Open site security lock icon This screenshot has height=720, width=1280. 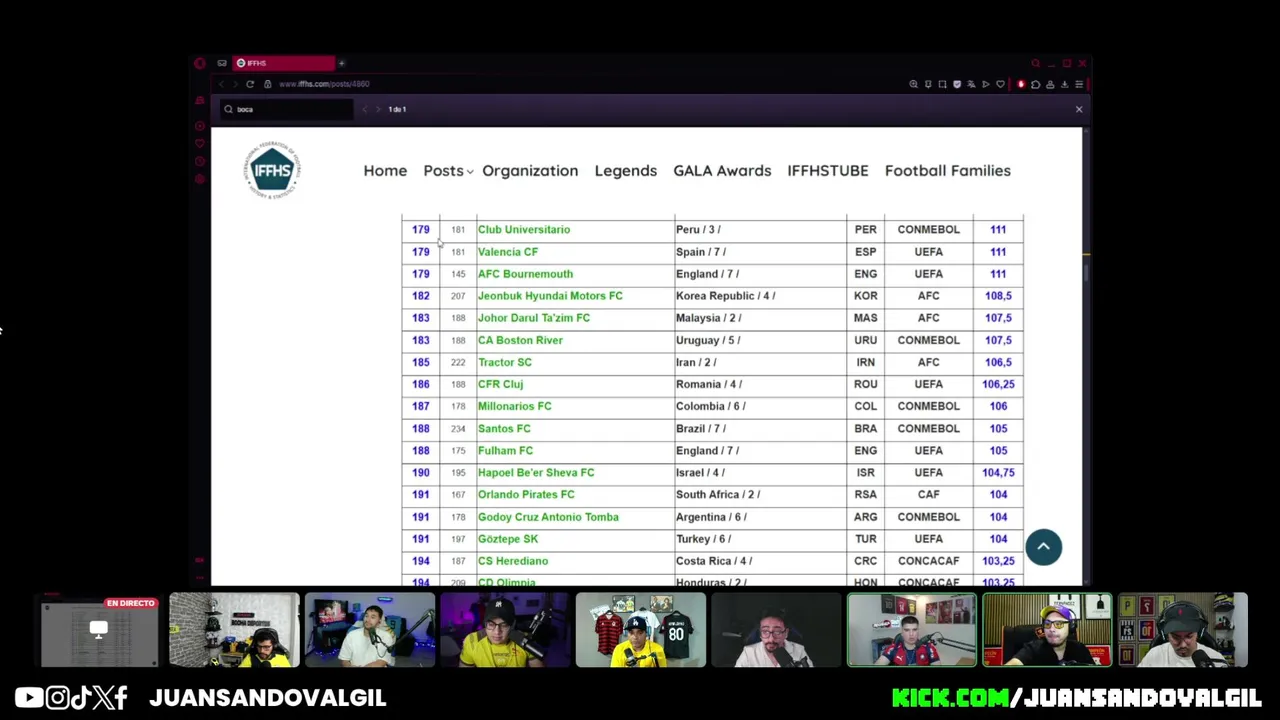(x=267, y=84)
